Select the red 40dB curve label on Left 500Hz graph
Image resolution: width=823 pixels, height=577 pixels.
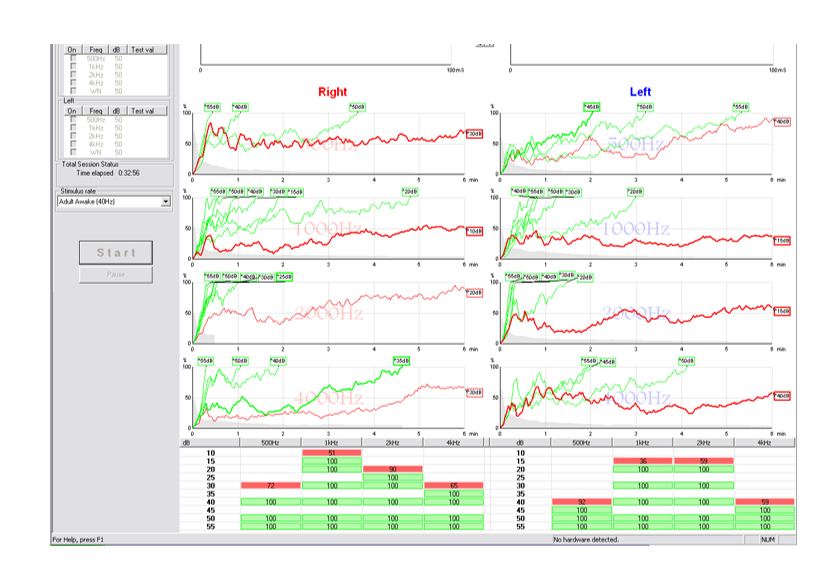pos(782,122)
